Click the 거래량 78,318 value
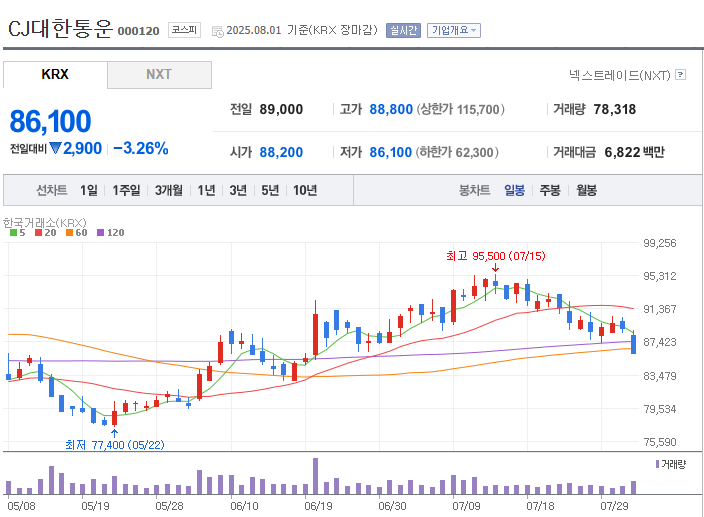This screenshot has width=704, height=517. [x=615, y=110]
